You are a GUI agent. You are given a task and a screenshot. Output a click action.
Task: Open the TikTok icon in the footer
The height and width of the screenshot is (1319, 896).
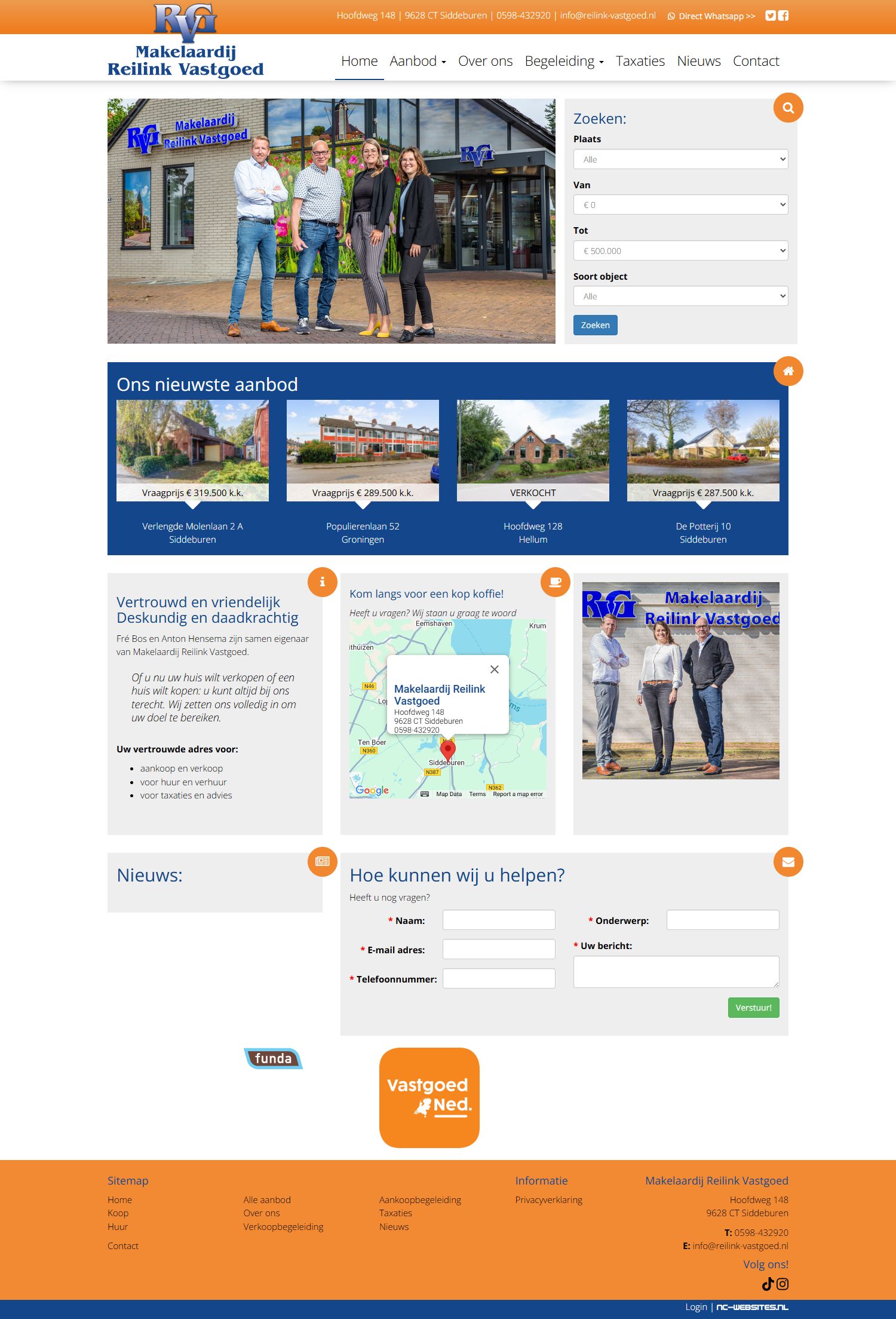pyautogui.click(x=768, y=1284)
